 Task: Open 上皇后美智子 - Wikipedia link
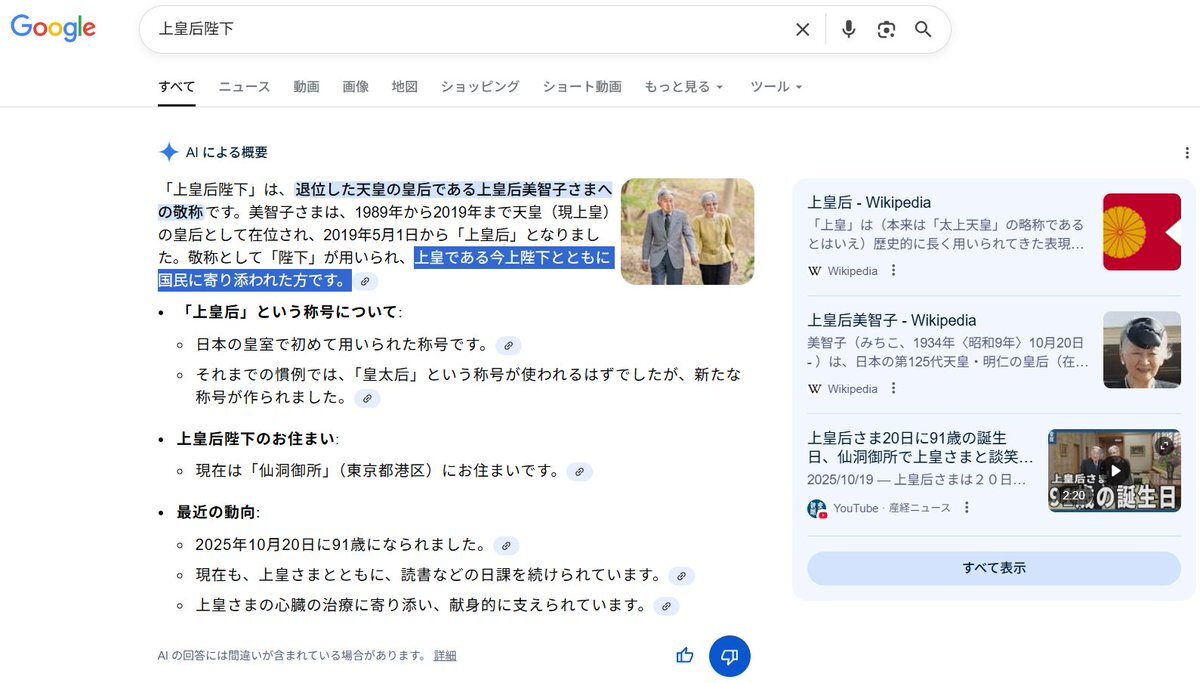pyautogui.click(x=891, y=321)
